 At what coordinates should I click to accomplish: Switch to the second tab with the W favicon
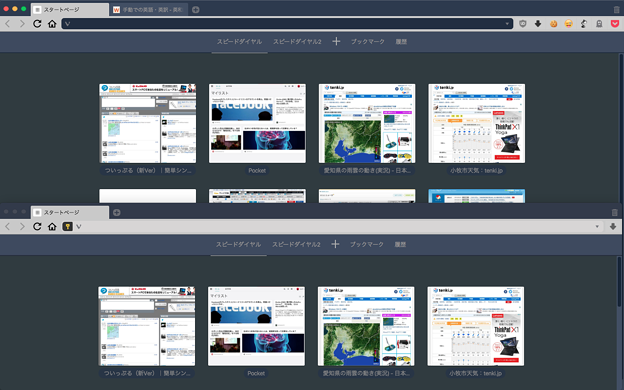coord(148,10)
